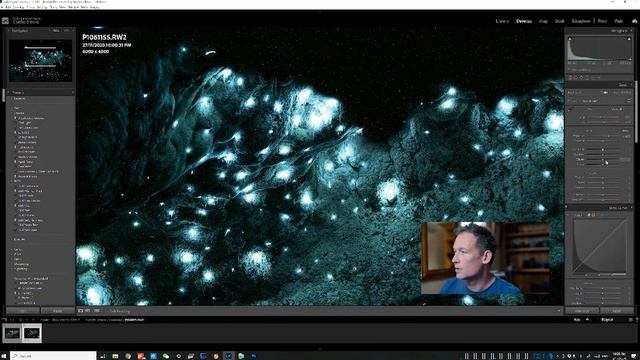
Task: Toggle histogram highlight clipping indicator
Action: (629, 39)
